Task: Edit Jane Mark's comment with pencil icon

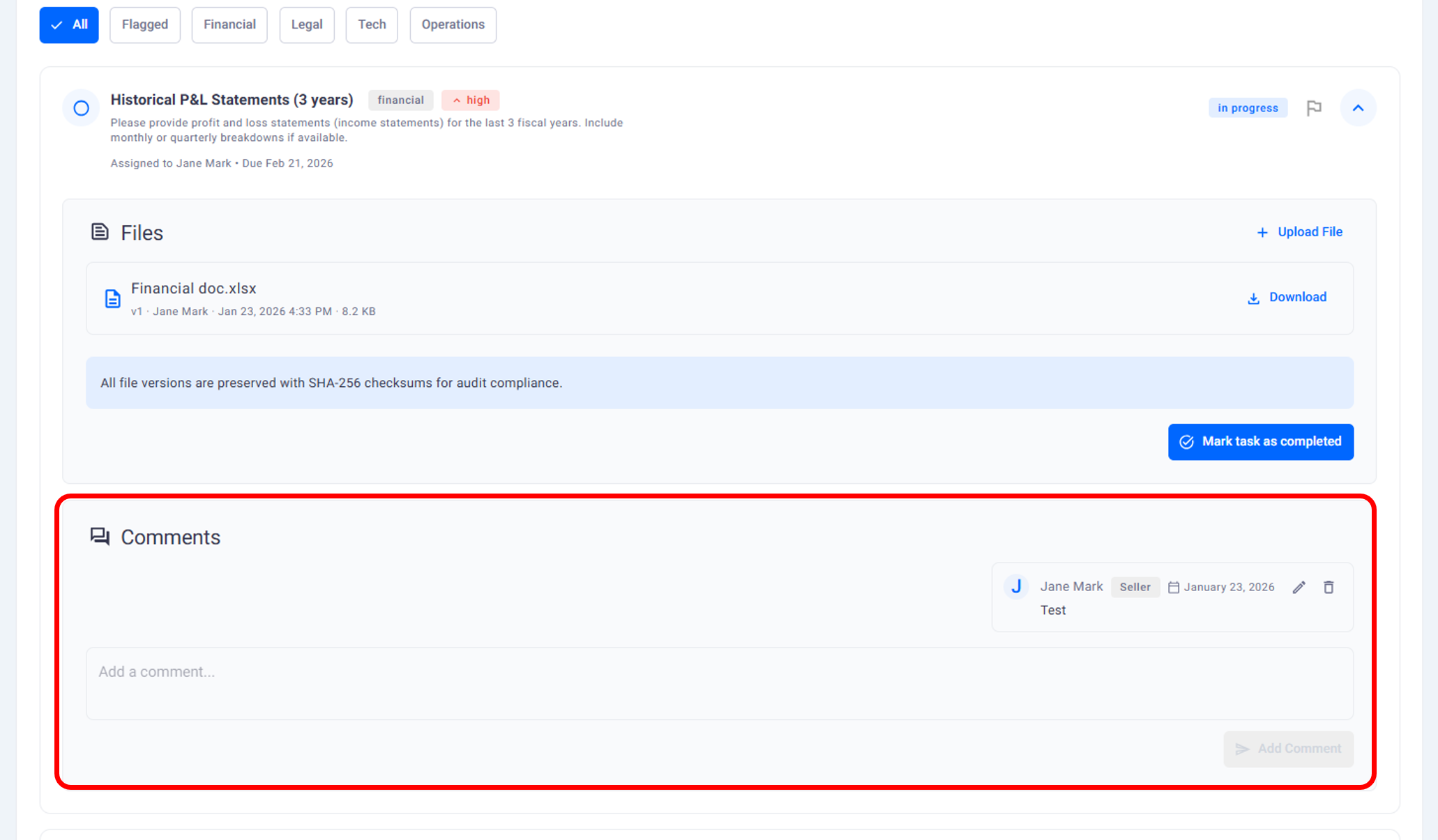Action: (1299, 588)
